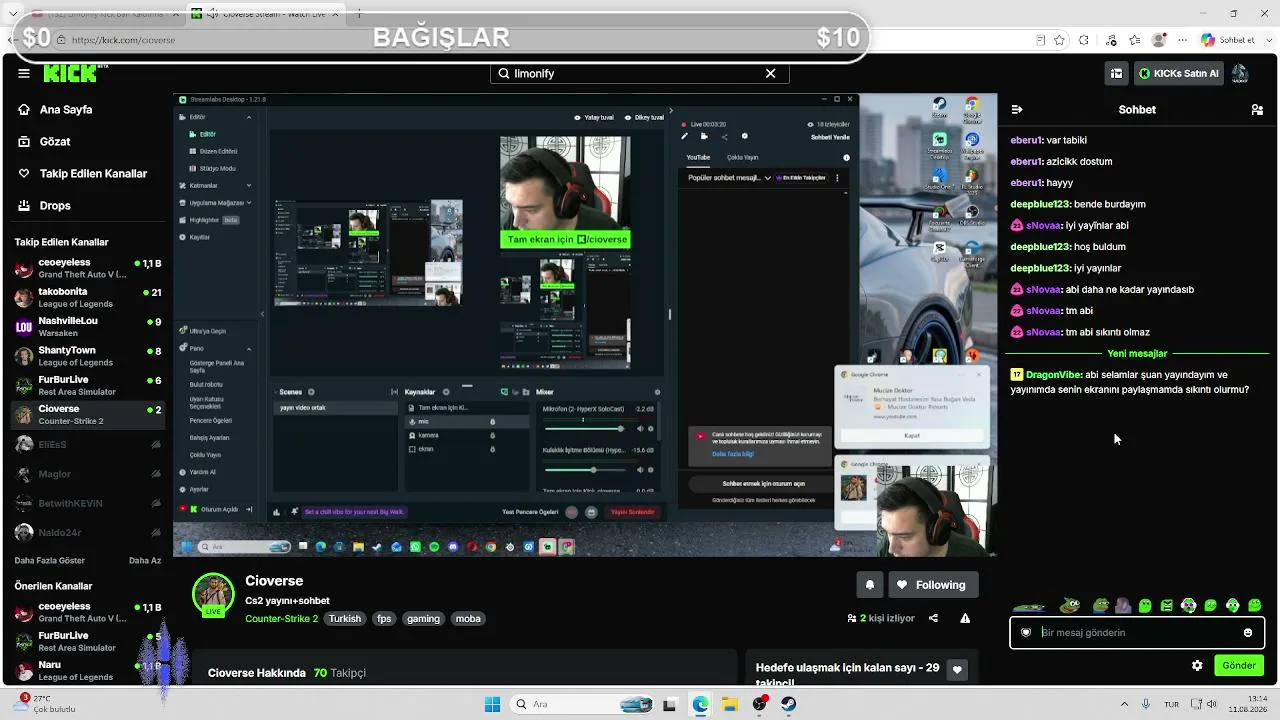Open the offline Naldo24r channel

coord(88,532)
